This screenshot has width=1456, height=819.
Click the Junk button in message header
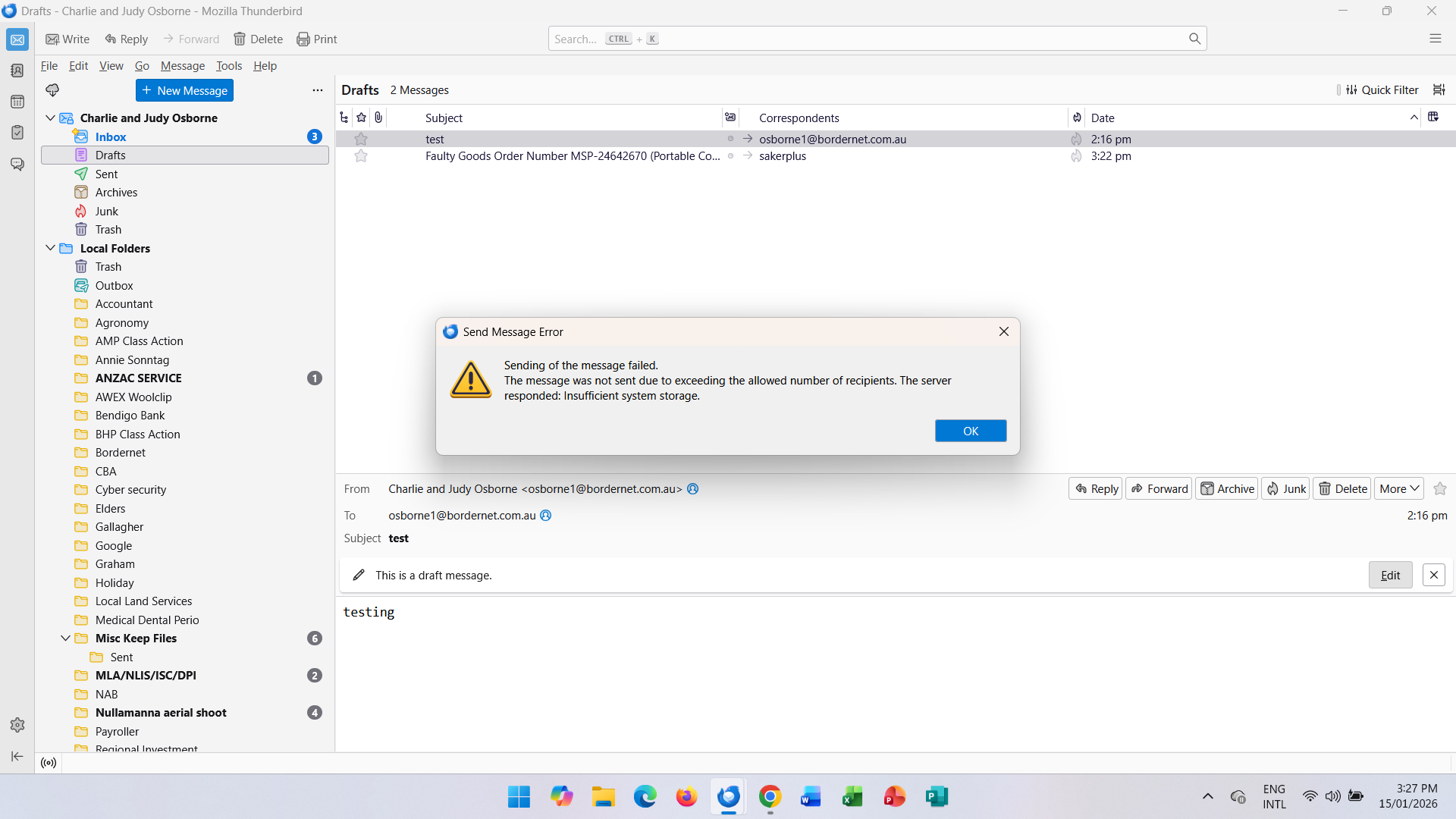coord(1285,489)
